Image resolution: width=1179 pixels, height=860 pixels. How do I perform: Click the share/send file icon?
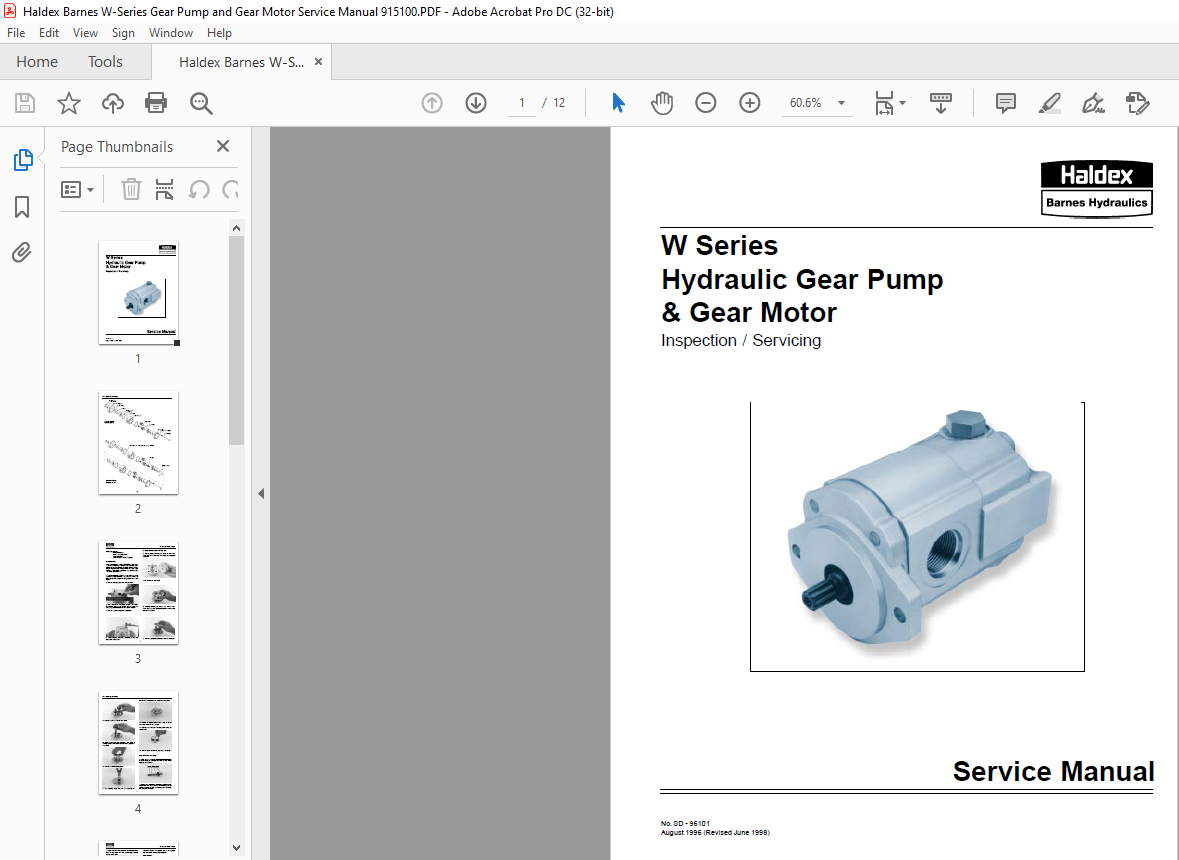1138,103
